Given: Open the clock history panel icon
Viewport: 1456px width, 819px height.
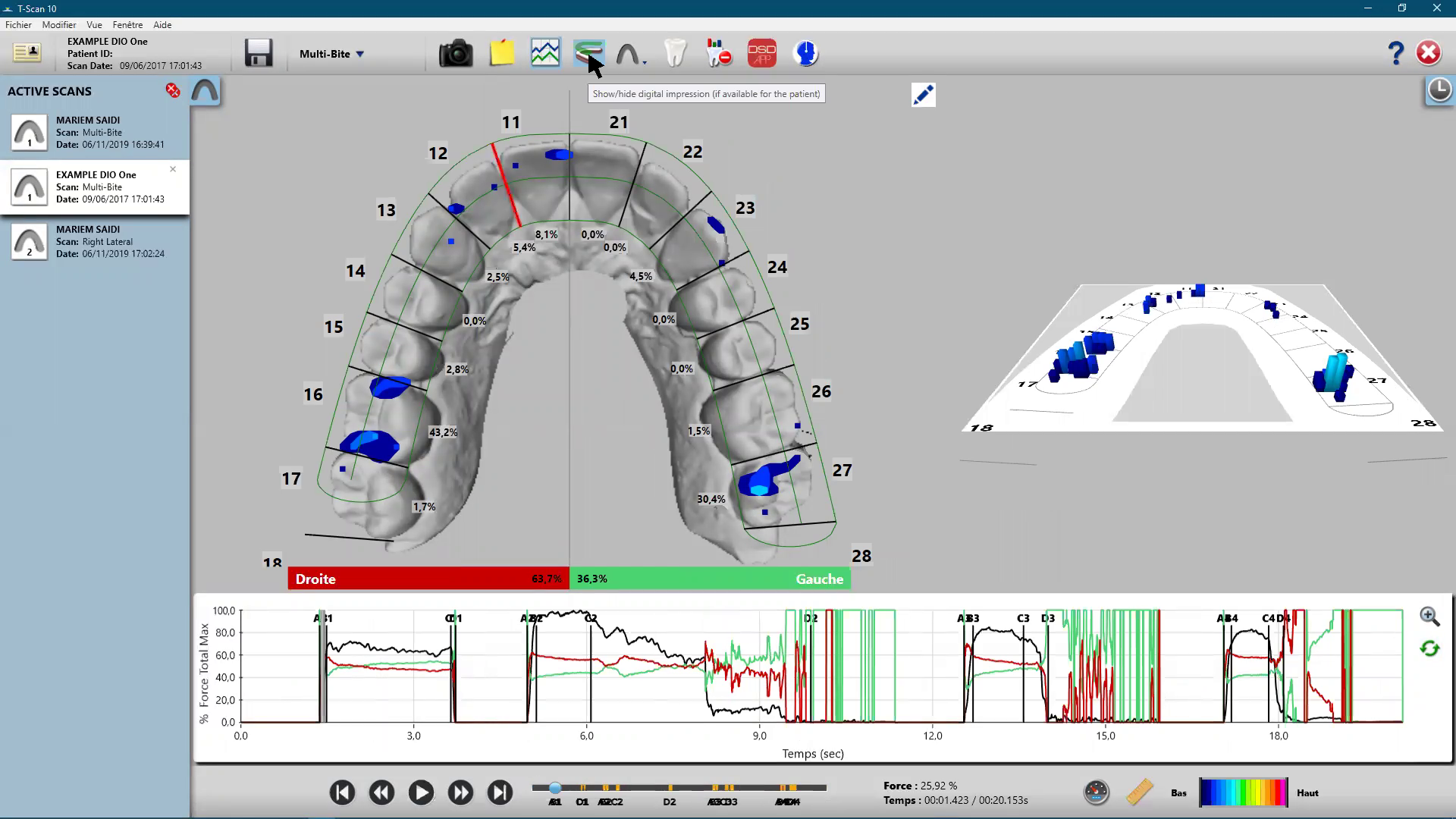Looking at the screenshot, I should pyautogui.click(x=1439, y=90).
